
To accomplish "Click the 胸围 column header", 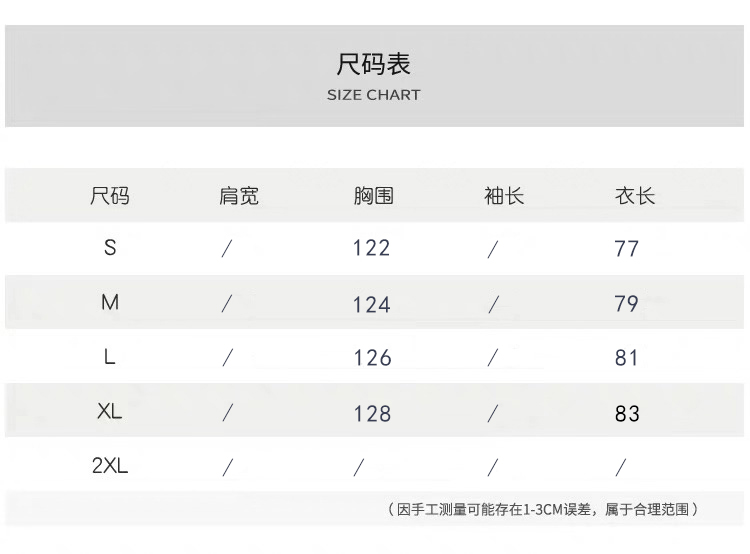I will (x=373, y=196).
